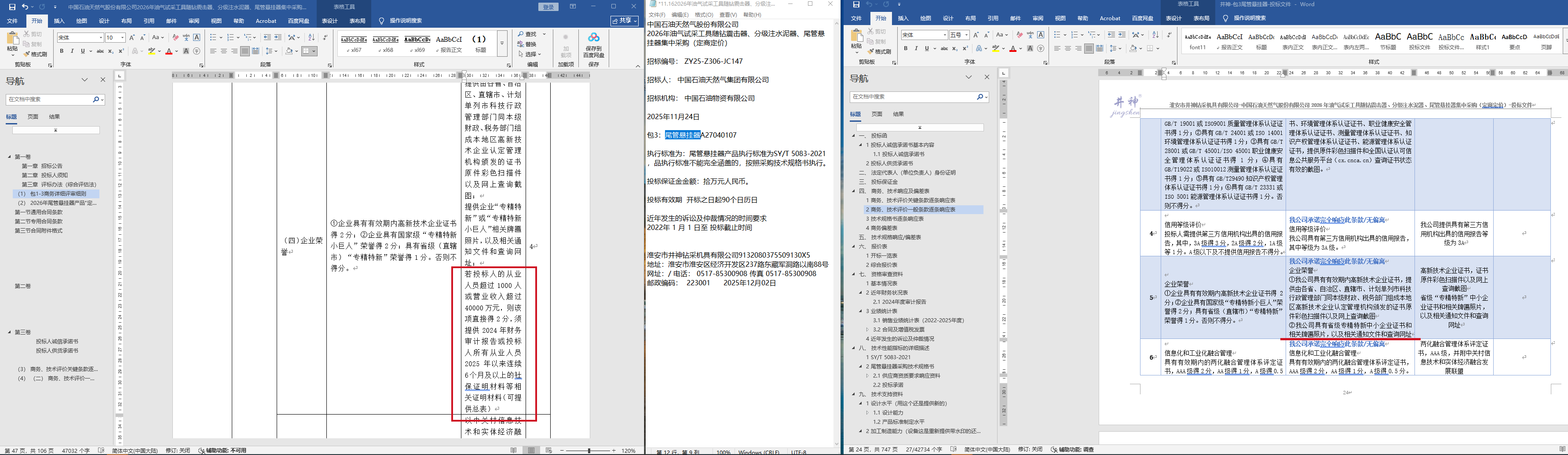Switch to web layout view in left Word status bar
1568x455 pixels.
pyautogui.click(x=548, y=450)
